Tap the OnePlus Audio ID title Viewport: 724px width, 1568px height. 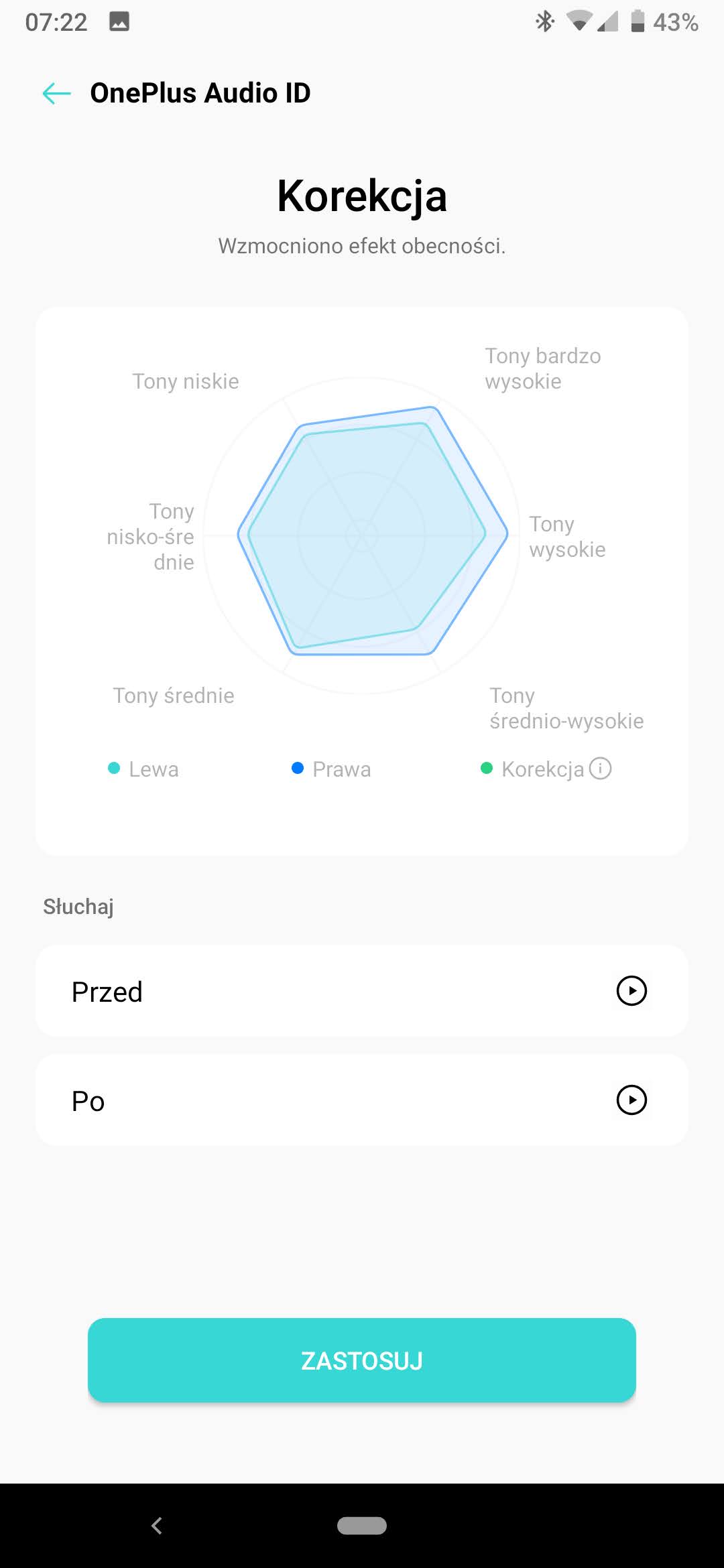200,93
